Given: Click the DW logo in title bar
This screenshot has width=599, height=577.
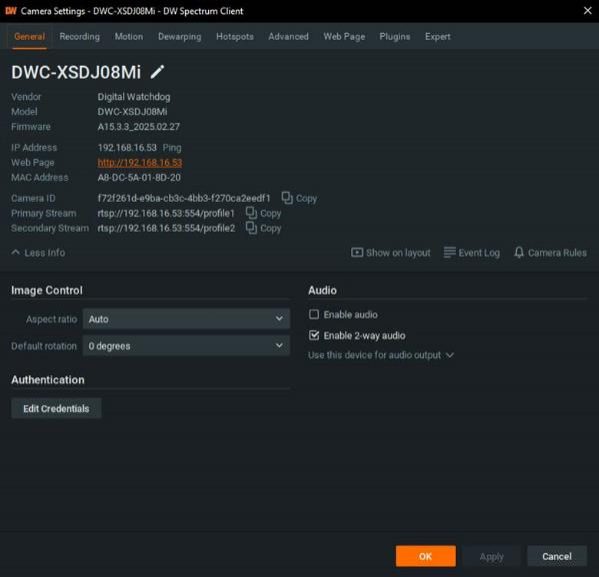Looking at the screenshot, I should [11, 11].
